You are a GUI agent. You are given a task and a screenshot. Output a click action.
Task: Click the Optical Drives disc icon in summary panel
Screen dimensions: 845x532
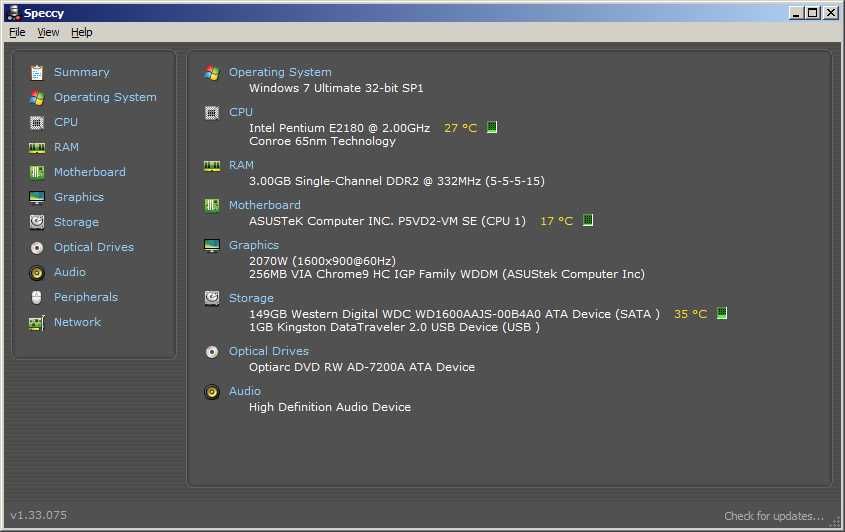click(x=212, y=352)
